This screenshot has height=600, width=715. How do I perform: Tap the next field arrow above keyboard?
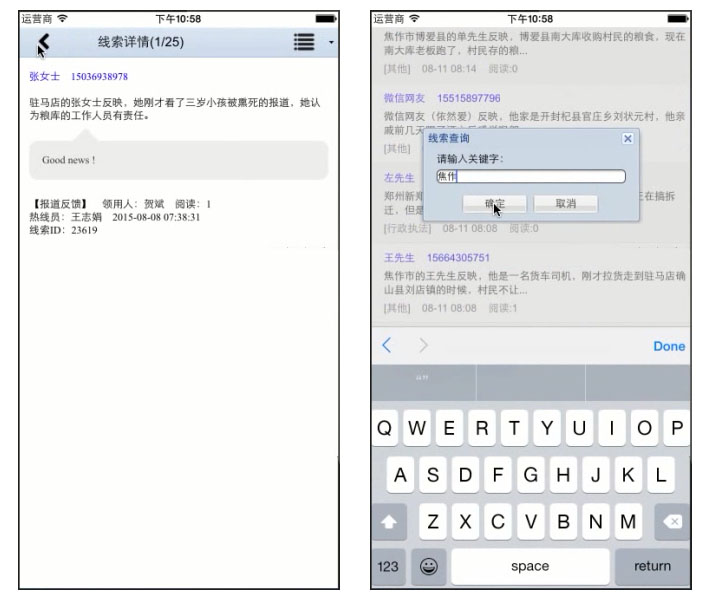(x=423, y=346)
